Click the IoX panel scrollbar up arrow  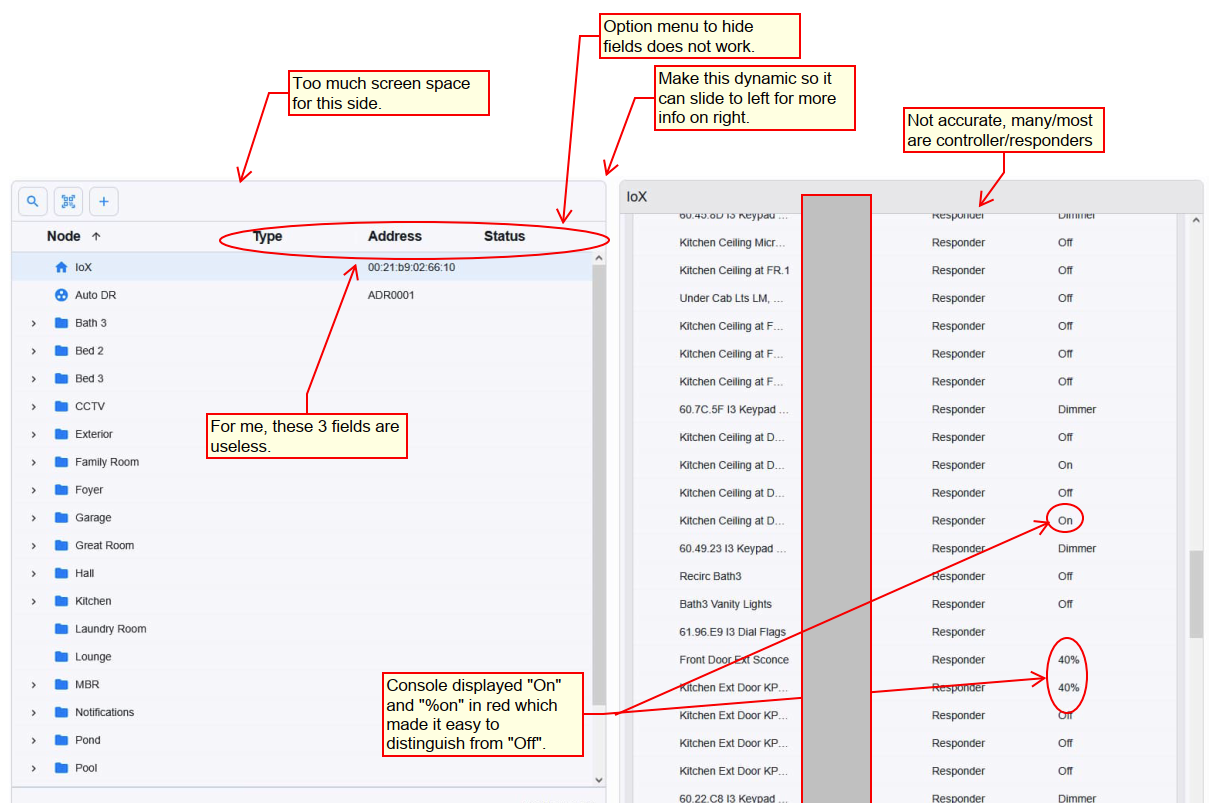(x=1196, y=221)
